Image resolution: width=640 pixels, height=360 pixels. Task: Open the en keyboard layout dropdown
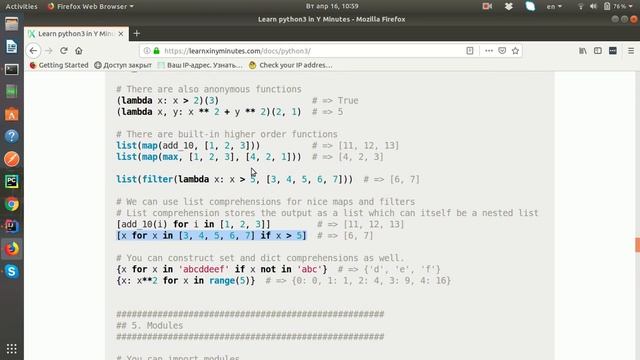pyautogui.click(x=554, y=6)
